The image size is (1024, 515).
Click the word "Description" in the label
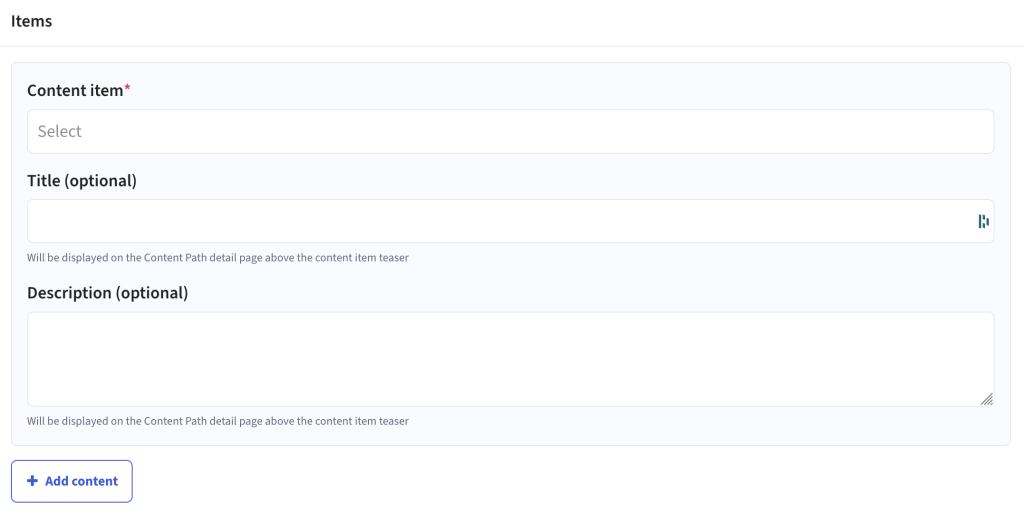tap(70, 292)
